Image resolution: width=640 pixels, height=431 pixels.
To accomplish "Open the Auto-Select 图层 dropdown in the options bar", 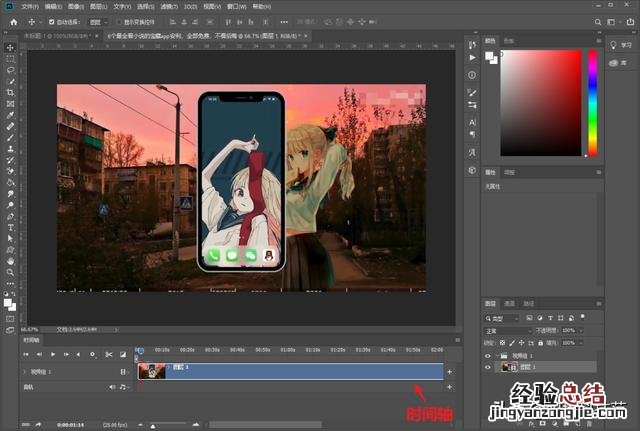I will click(96, 20).
